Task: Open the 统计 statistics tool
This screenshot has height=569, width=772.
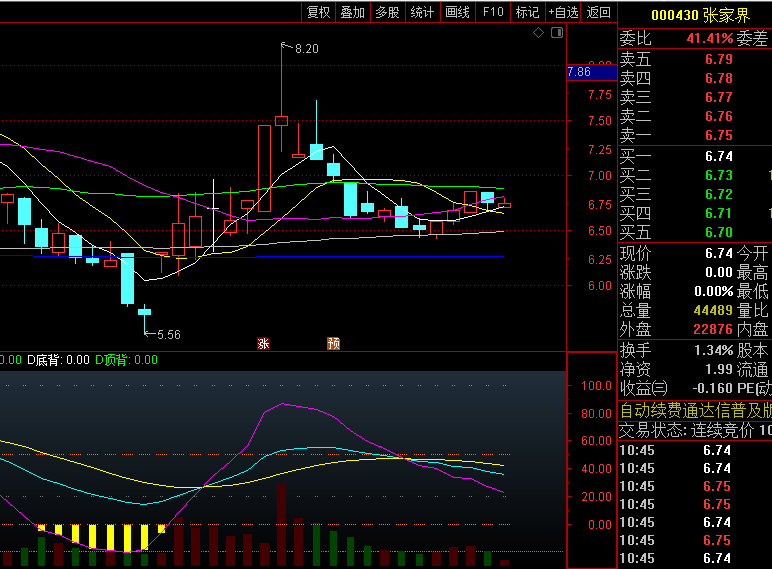Action: click(422, 12)
